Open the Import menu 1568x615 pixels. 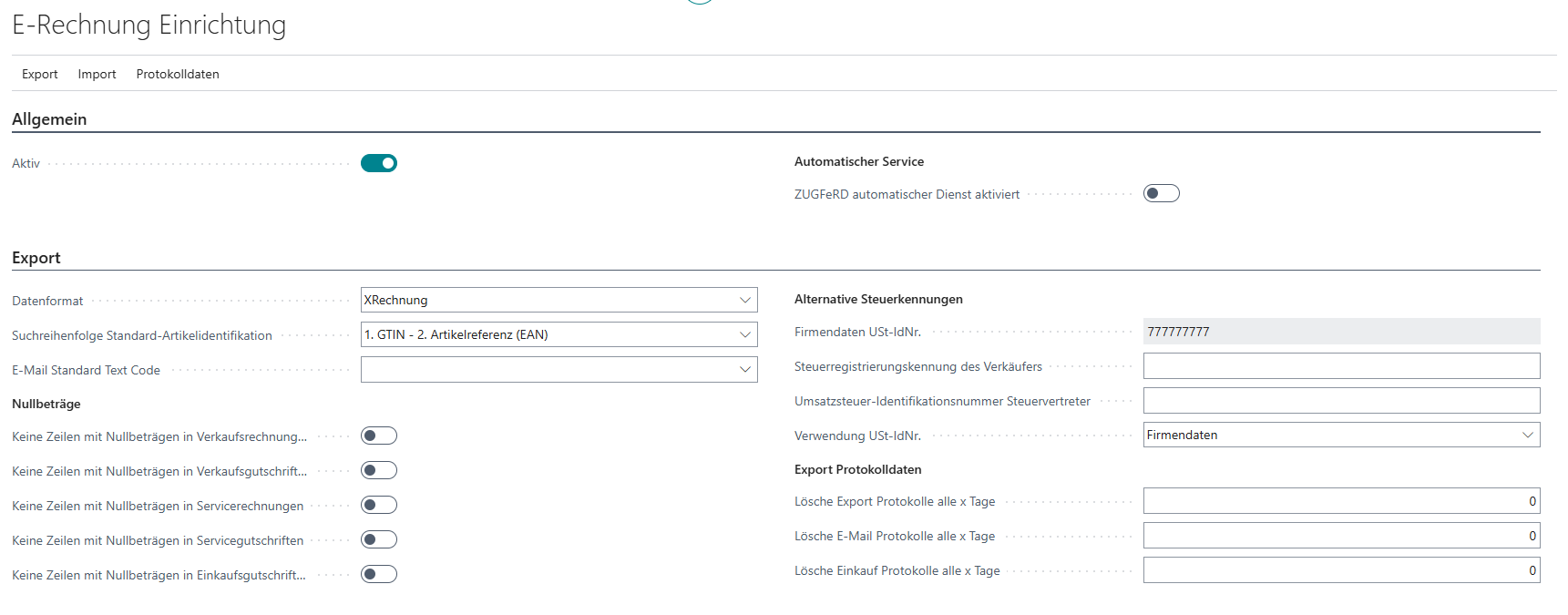[x=97, y=74]
